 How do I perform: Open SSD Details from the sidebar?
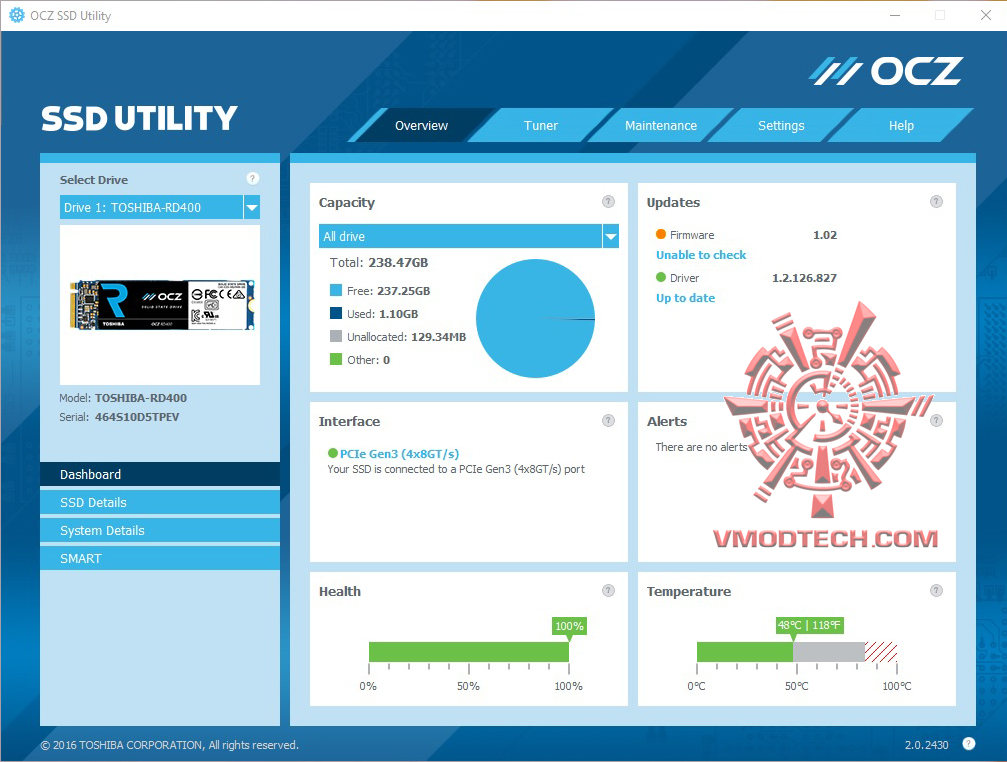click(159, 502)
